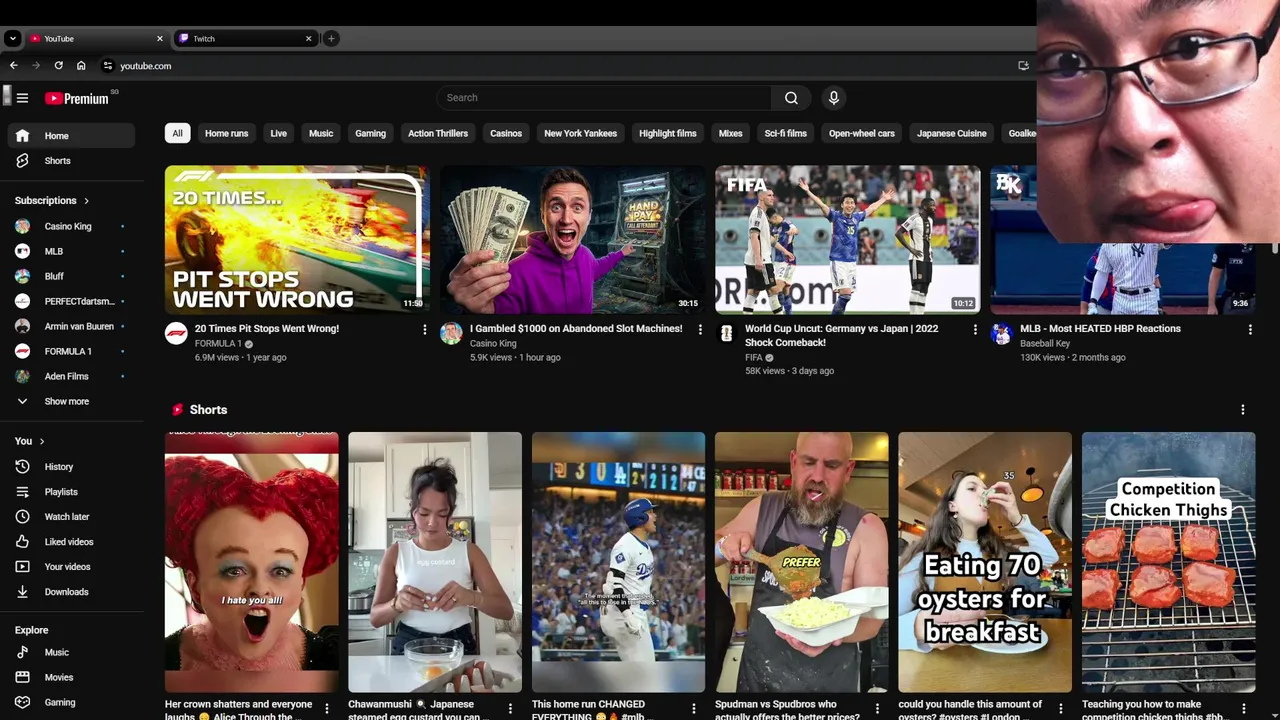1280x720 pixels.
Task: Open Casino King subscription channel
Action: pyautogui.click(x=70, y=226)
